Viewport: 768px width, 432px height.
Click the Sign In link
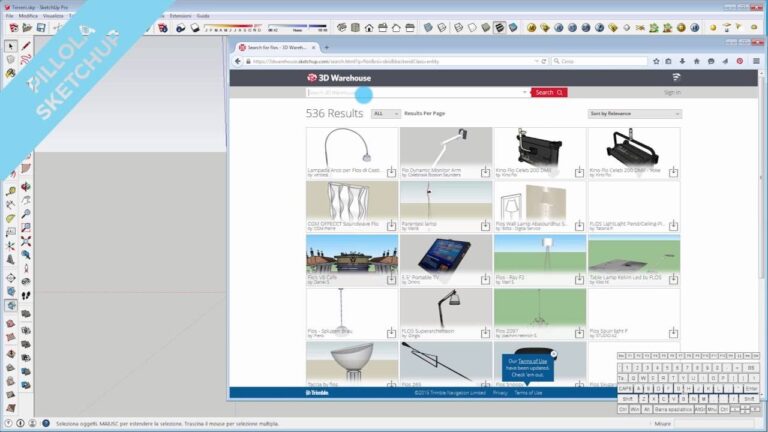point(672,92)
